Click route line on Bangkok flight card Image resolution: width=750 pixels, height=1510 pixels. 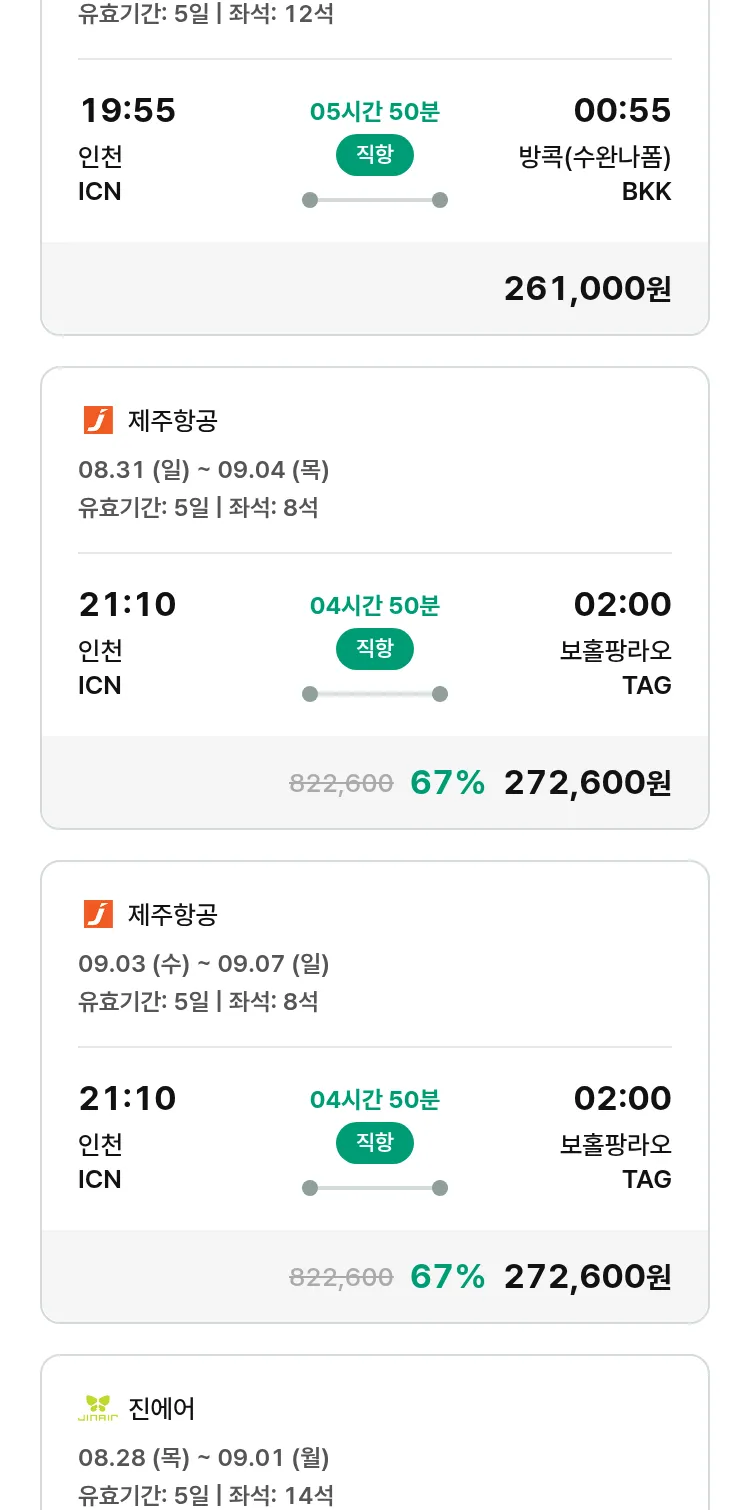375,200
